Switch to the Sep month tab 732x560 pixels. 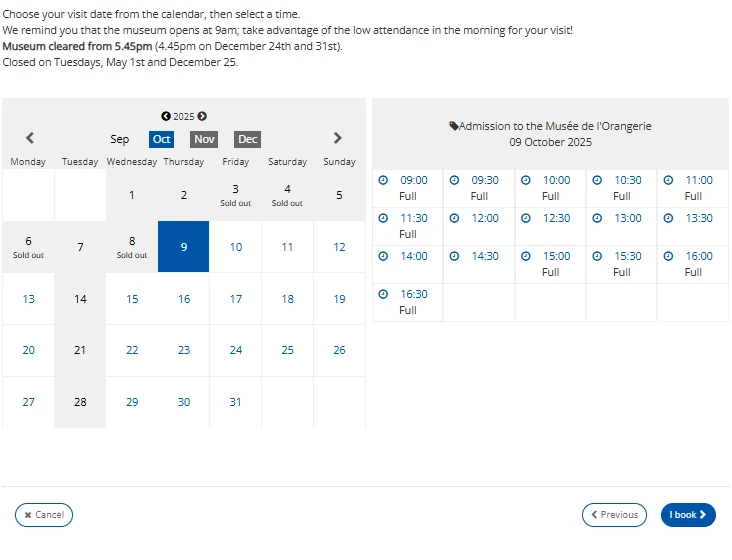tap(120, 140)
